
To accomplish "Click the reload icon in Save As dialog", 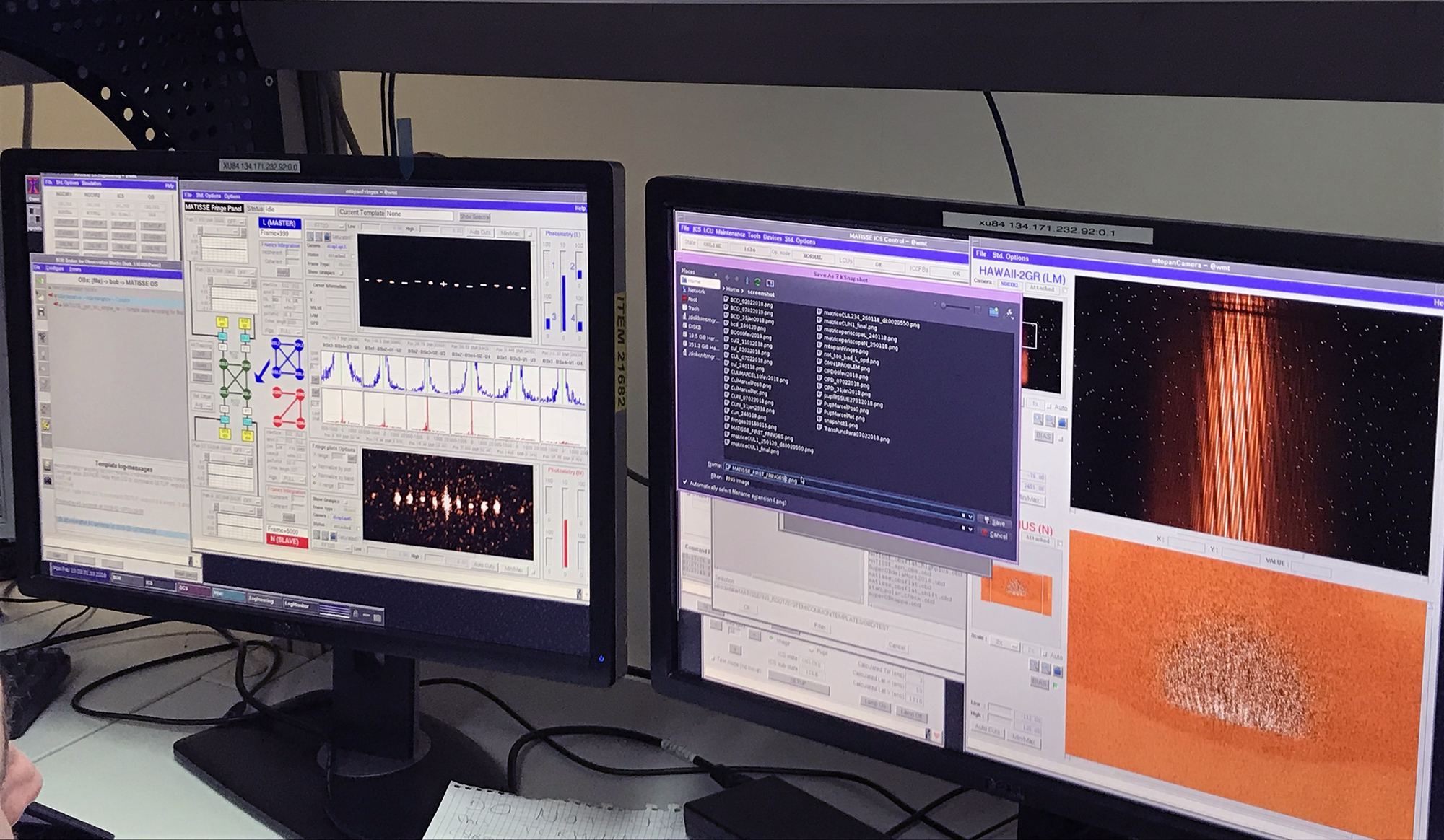I will point(757,282).
